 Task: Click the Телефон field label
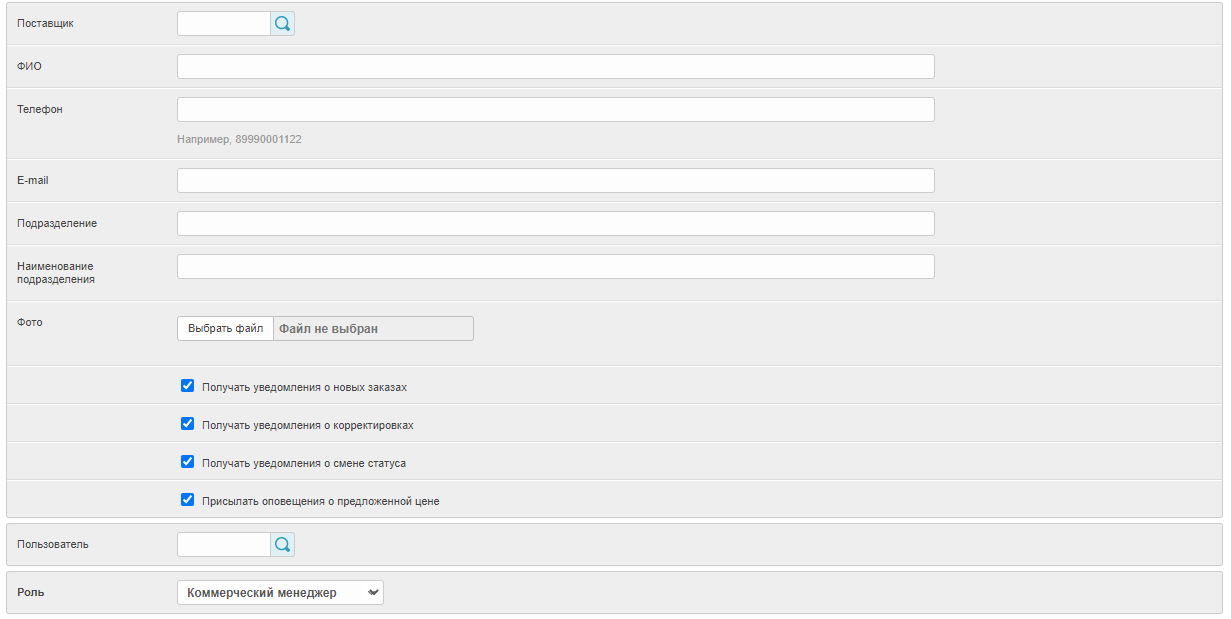click(x=40, y=109)
